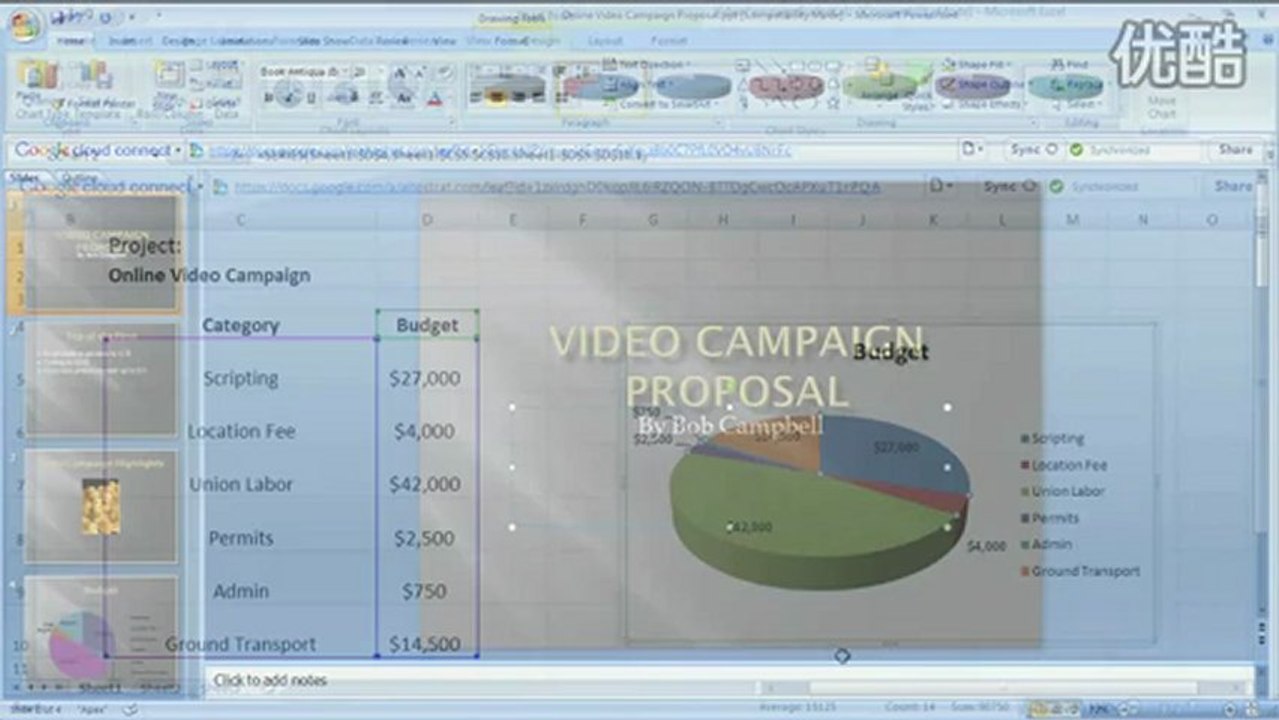
Task: Click the By Bob Campbell subtitle on the slide
Action: coord(730,426)
